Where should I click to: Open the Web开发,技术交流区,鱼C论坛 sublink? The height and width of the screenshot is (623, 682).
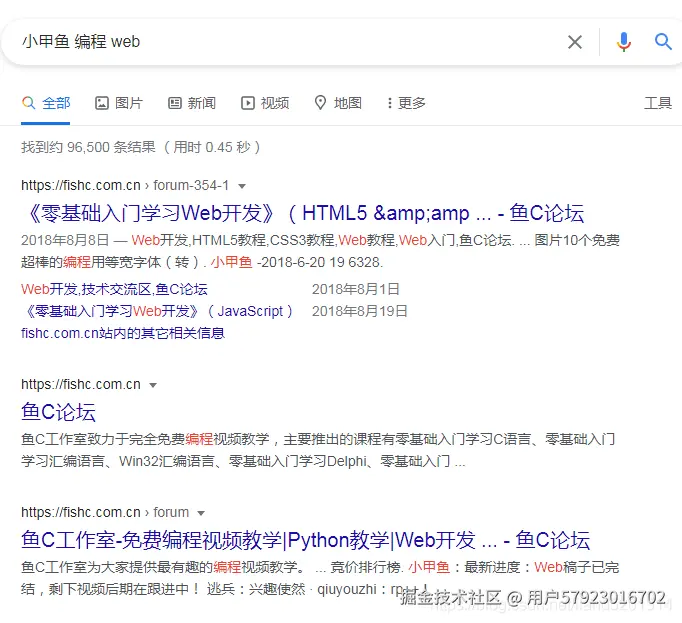114,289
